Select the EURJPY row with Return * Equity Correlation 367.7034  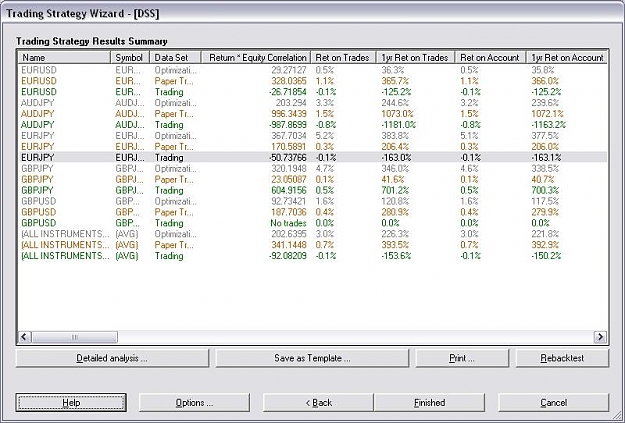pyautogui.click(x=312, y=136)
